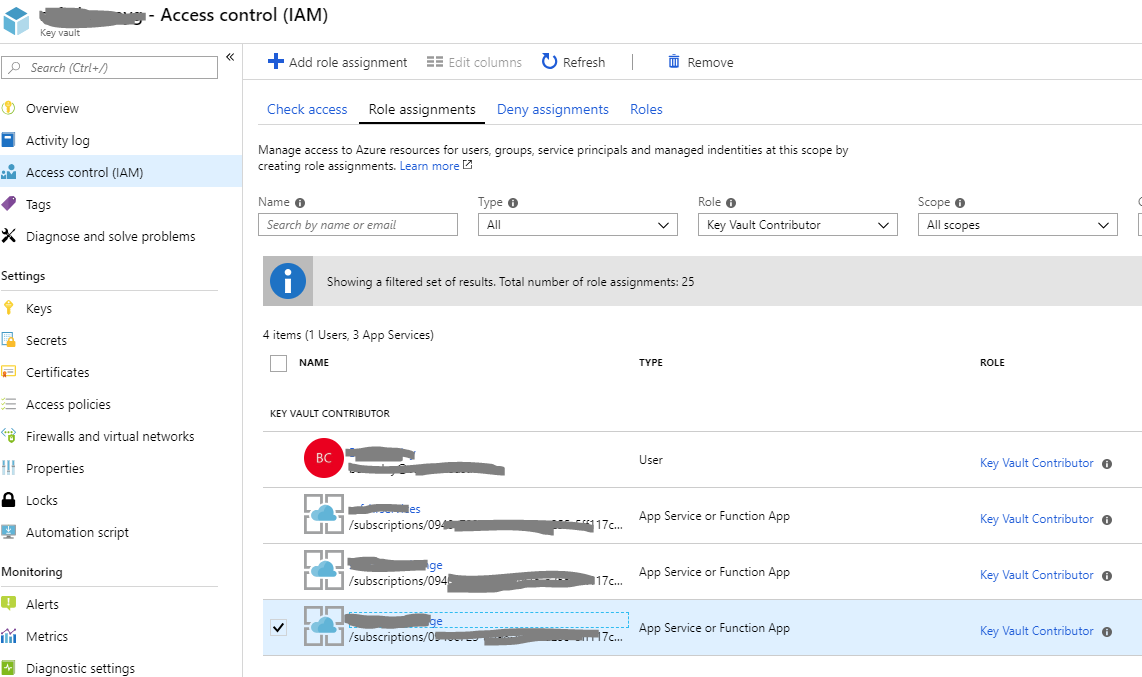Go to Secrets settings

click(x=46, y=340)
